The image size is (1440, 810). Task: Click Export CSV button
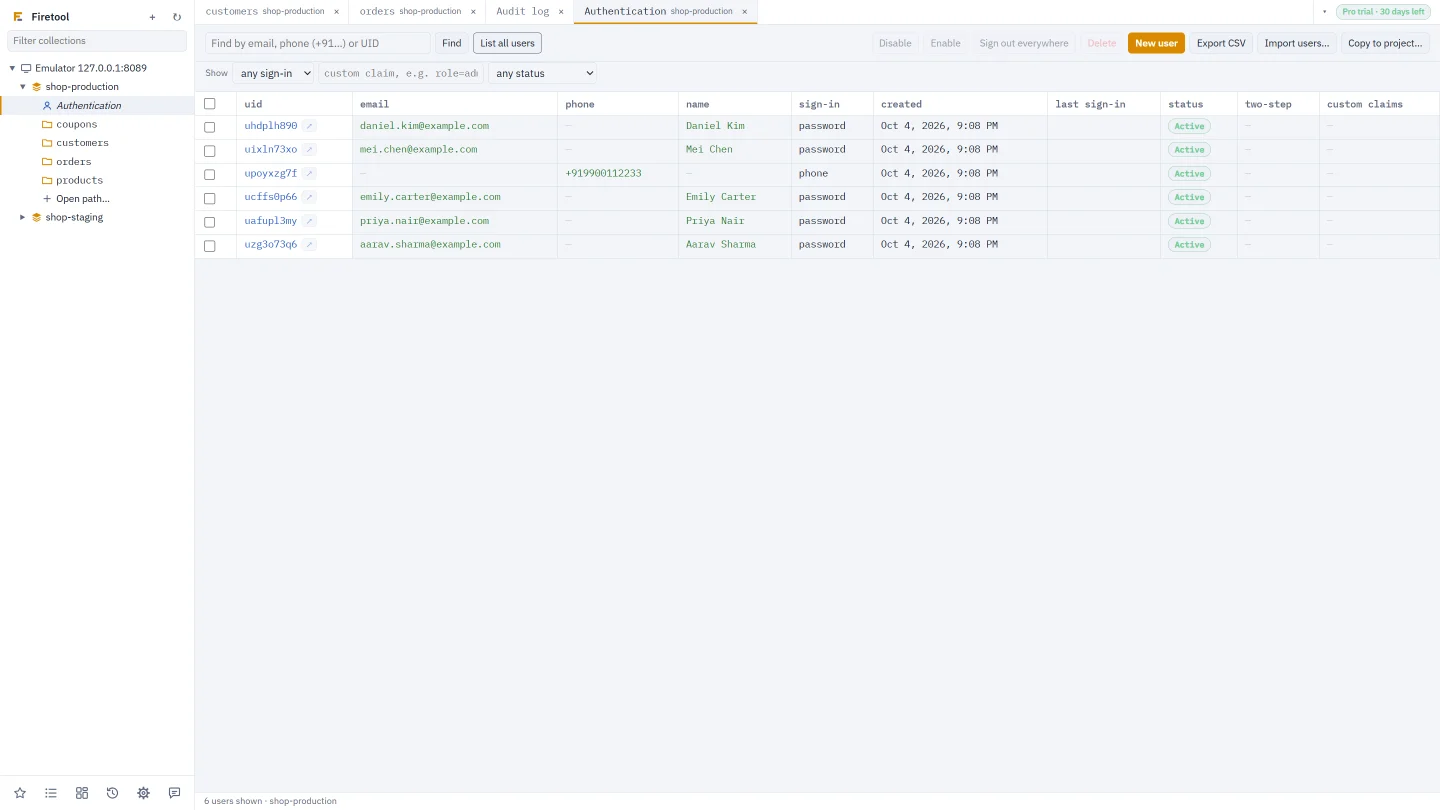tap(1221, 43)
